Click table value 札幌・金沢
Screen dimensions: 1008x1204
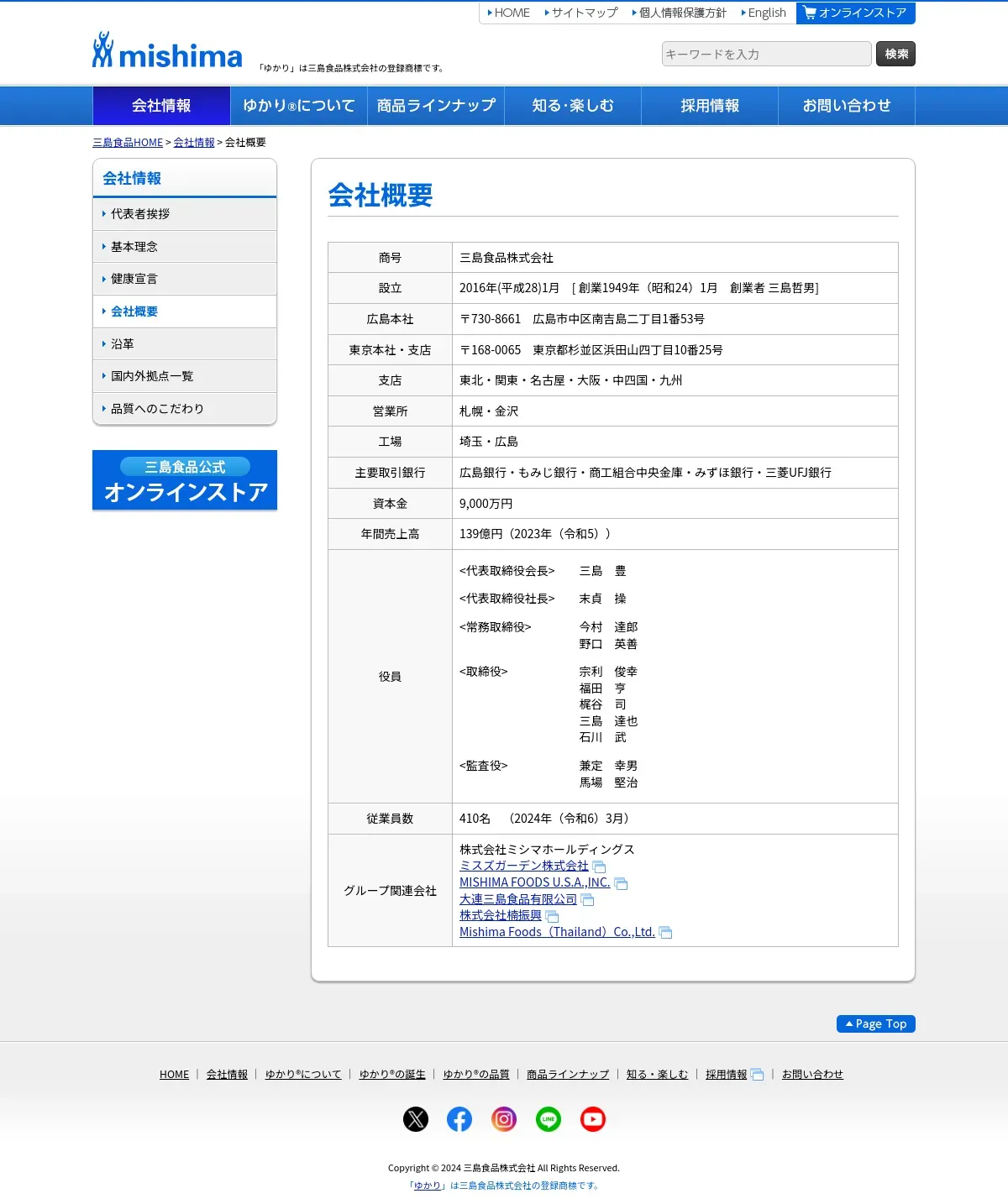click(489, 411)
